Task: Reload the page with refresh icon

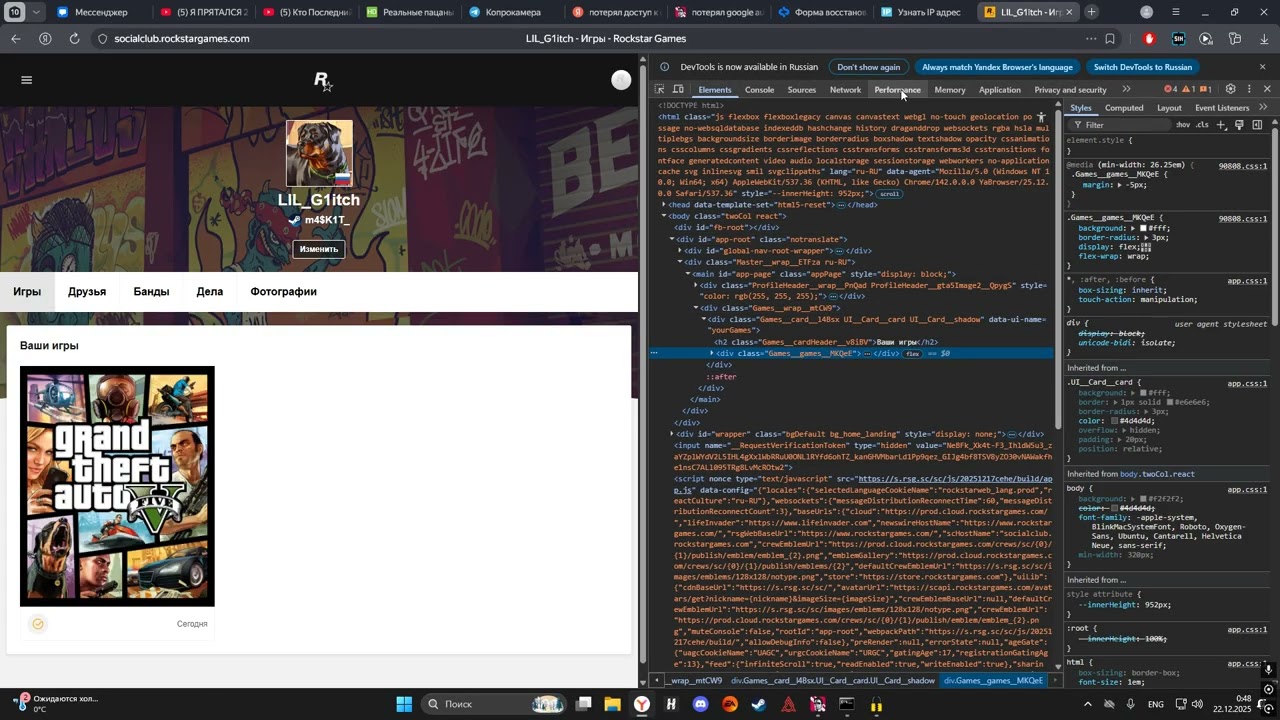Action: (74, 39)
